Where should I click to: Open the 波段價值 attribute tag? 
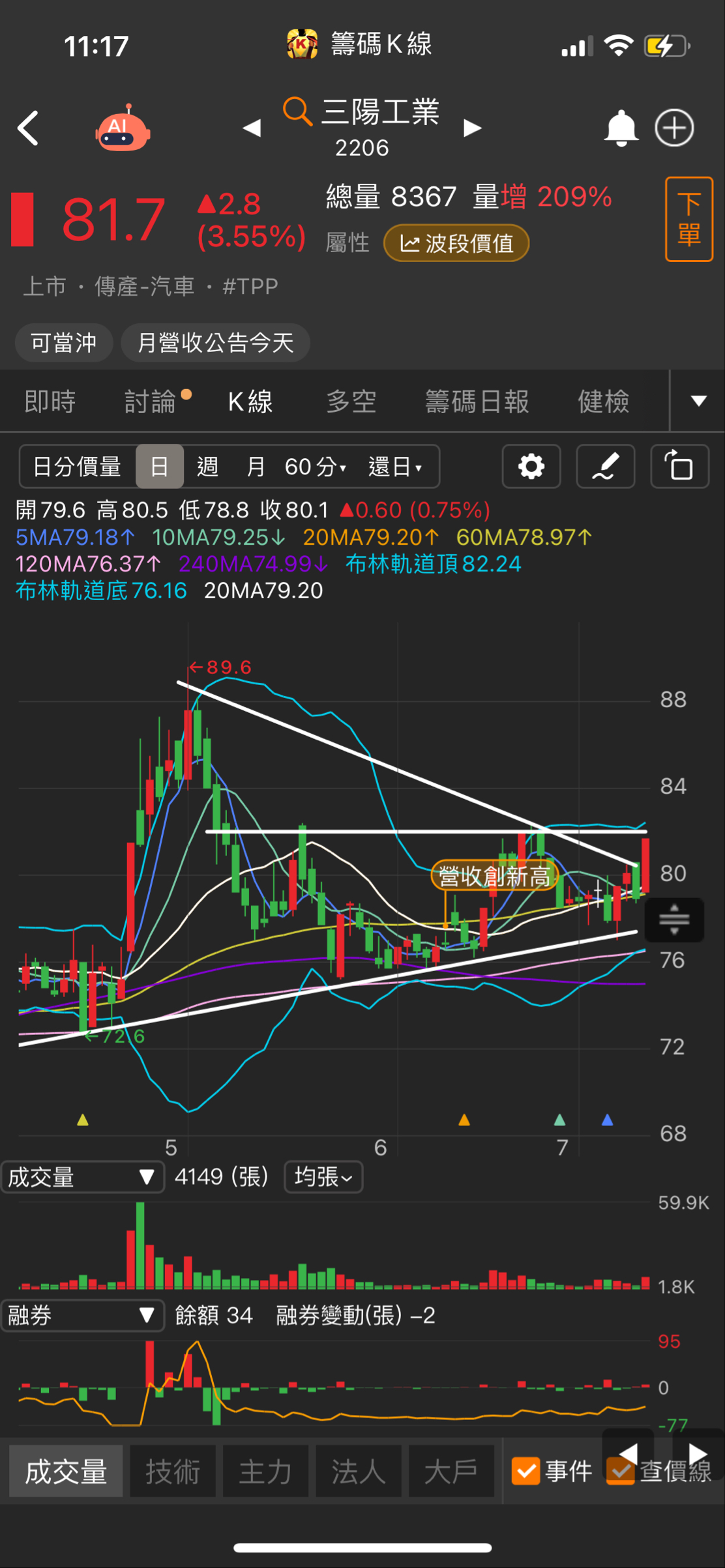coord(456,243)
